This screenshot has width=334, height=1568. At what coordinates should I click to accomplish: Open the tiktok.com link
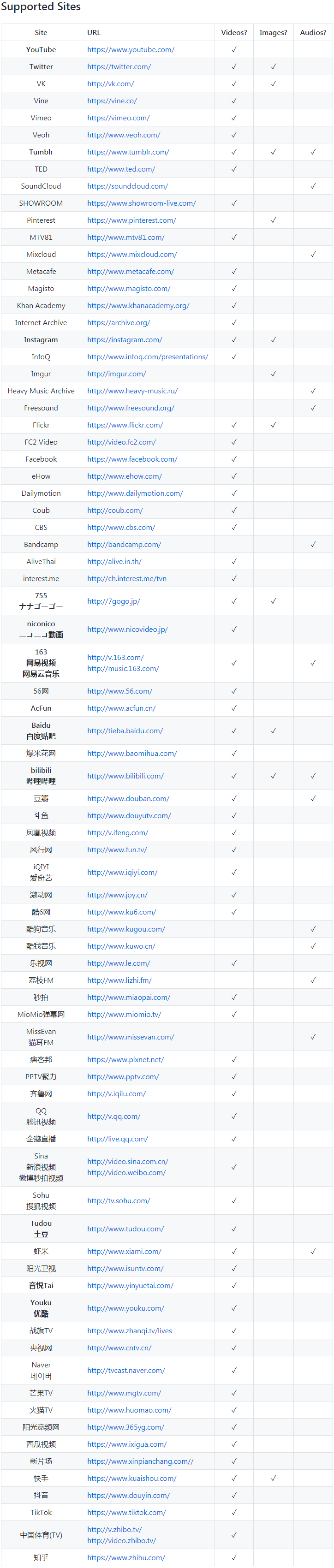pos(126,1512)
